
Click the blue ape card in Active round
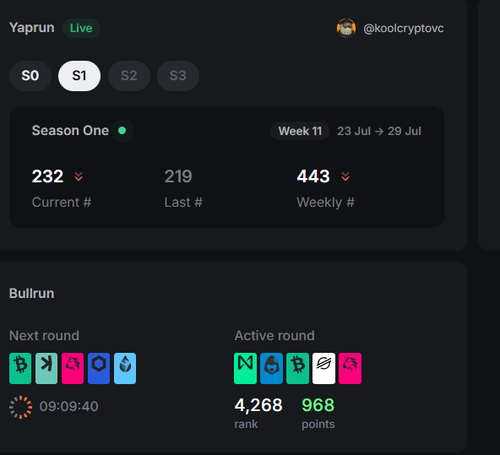point(271,368)
